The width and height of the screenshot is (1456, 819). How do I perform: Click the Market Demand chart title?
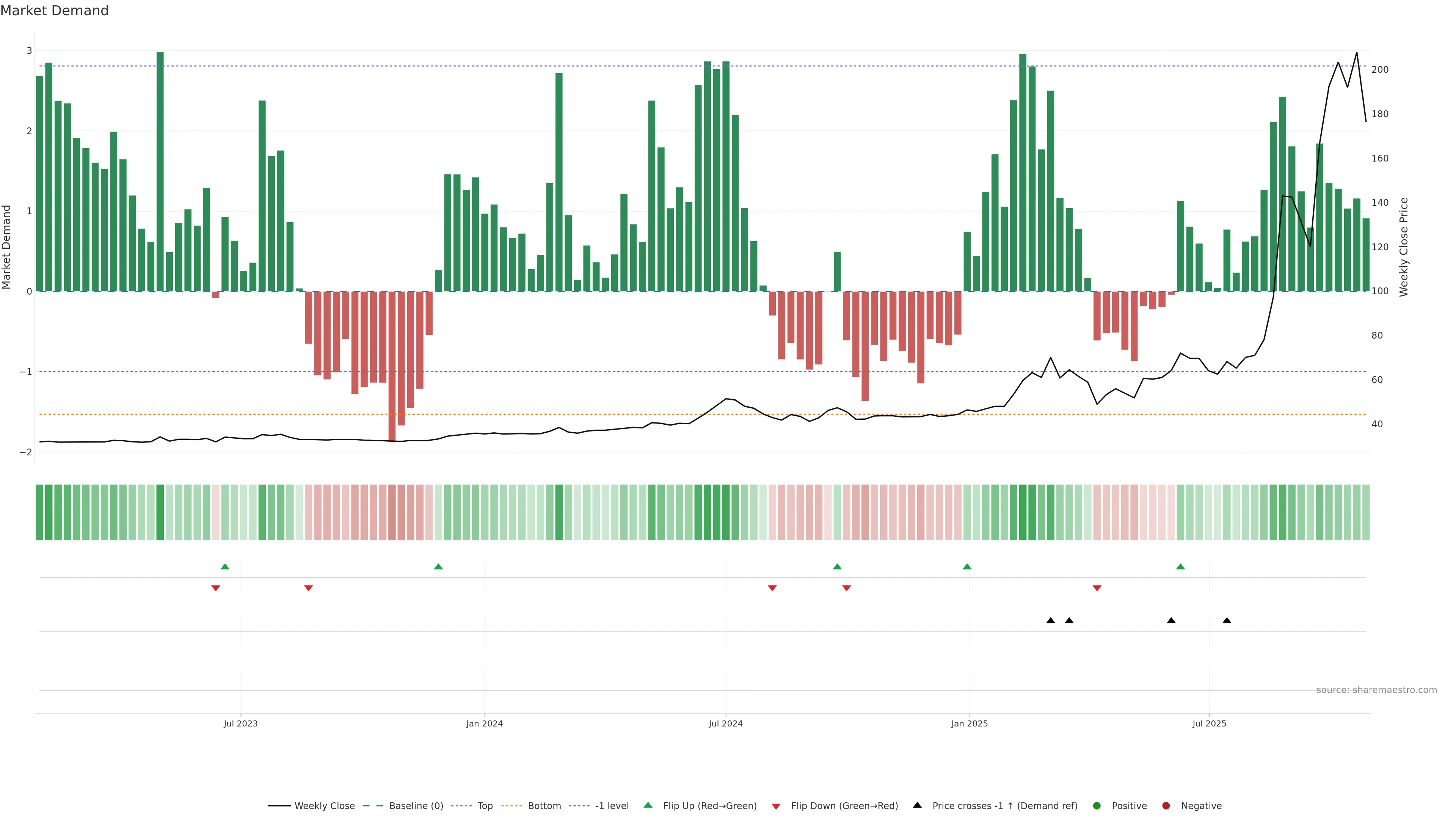point(54,11)
